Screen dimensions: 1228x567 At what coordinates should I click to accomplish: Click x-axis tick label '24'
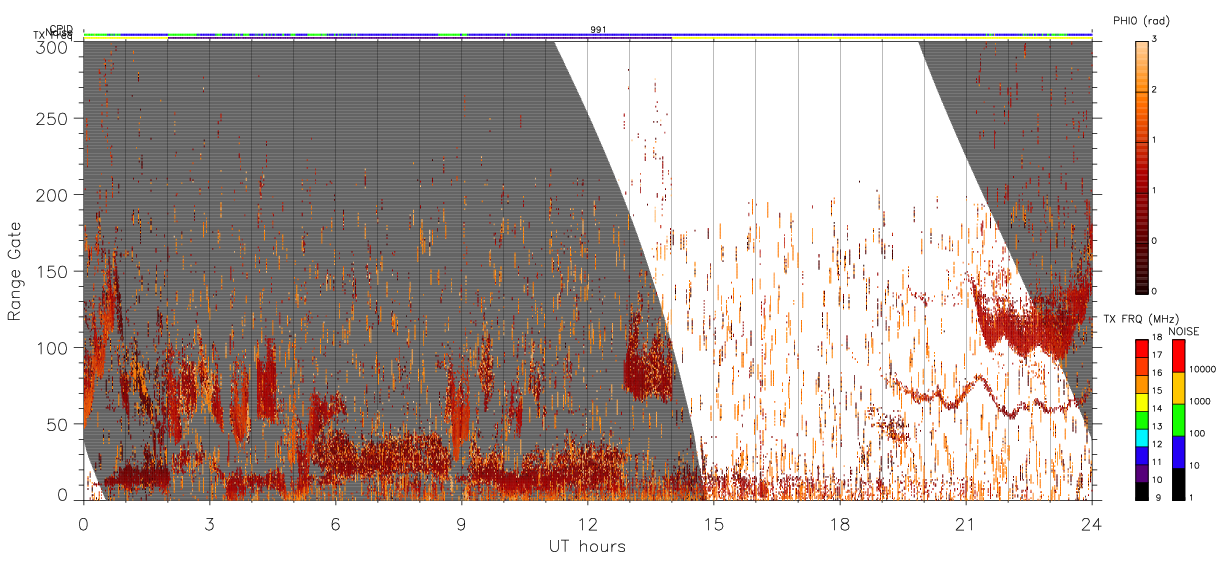(x=1091, y=522)
